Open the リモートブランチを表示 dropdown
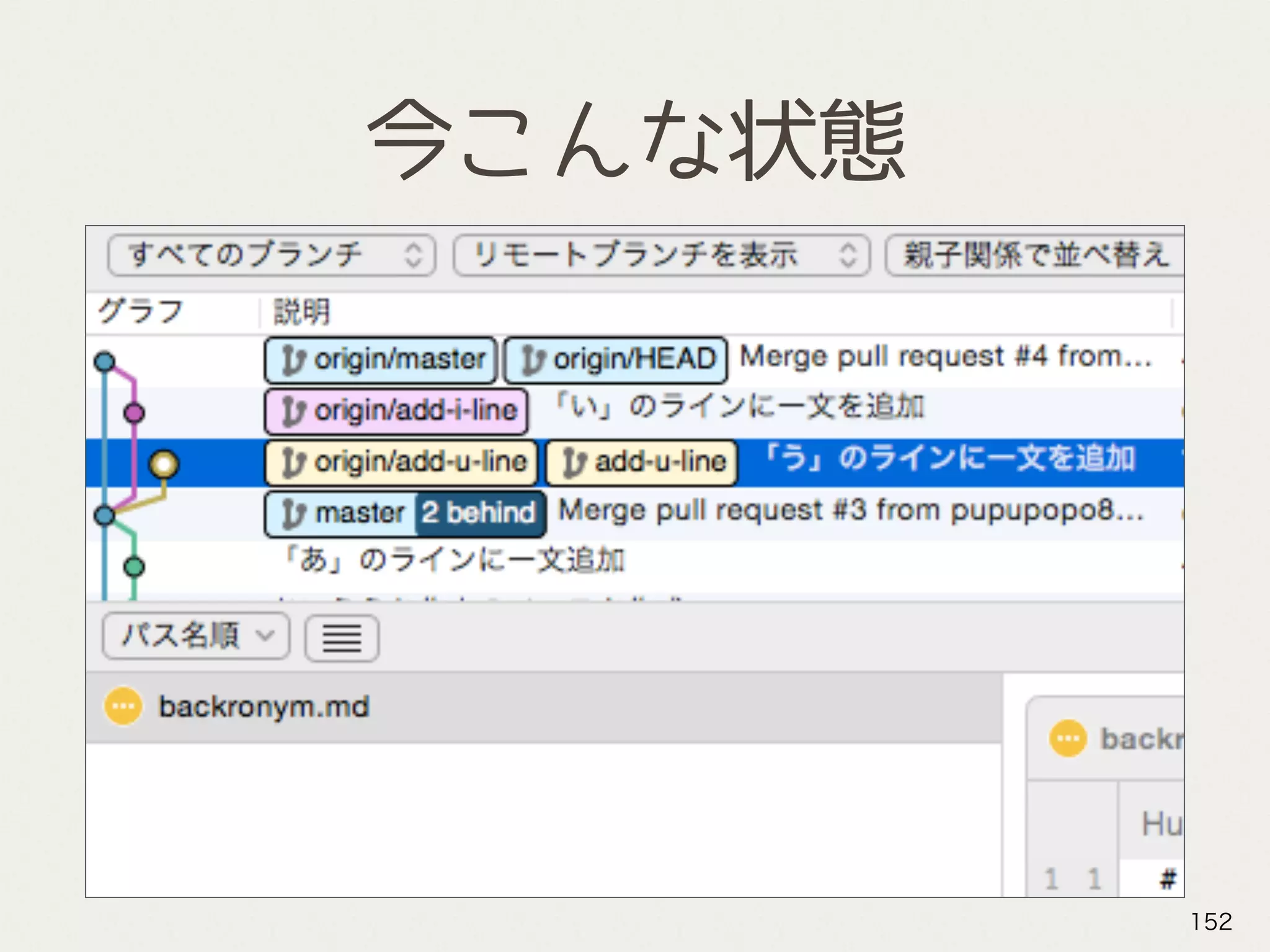Screen dimensions: 1270x952 [x=661, y=255]
